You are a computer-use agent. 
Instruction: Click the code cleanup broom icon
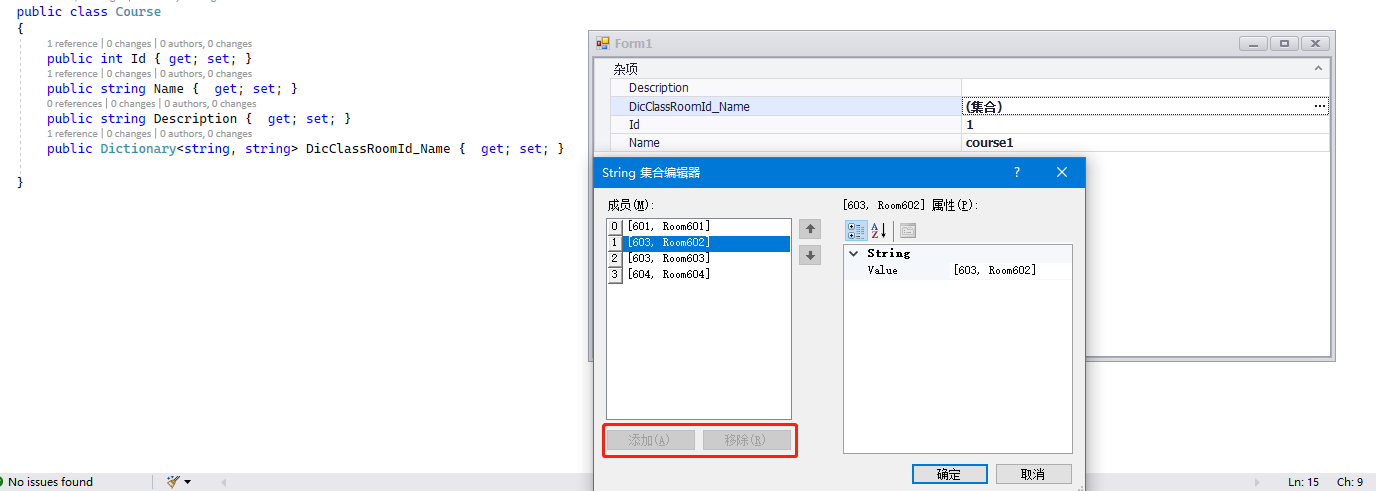pyautogui.click(x=173, y=482)
